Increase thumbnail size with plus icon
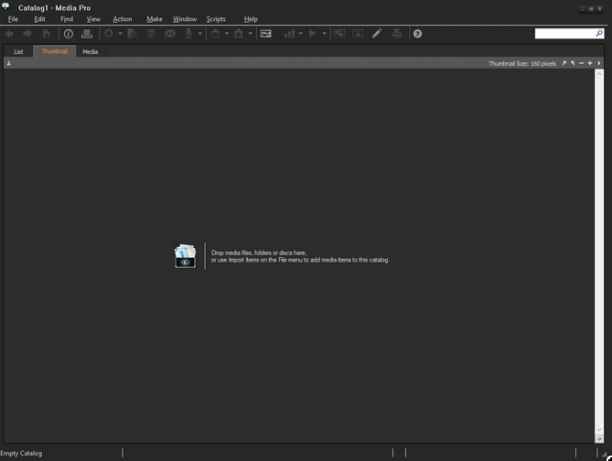This screenshot has width=612, height=461. (x=590, y=63)
